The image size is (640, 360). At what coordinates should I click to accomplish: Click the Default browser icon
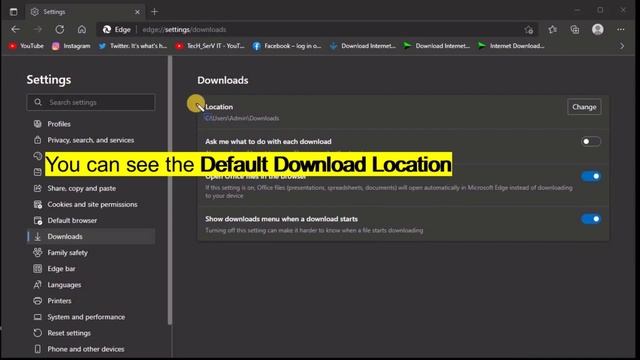tap(38, 220)
